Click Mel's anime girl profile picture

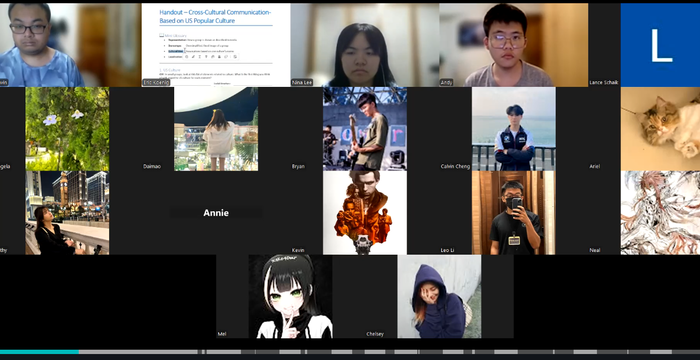coord(291,297)
